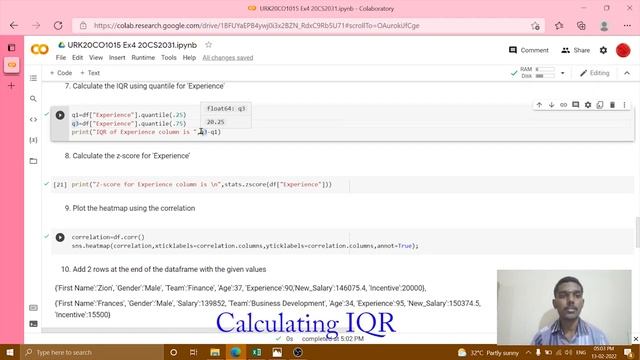This screenshot has width=640, height=360.
Task: Click the taskbar search box
Action: click(92, 352)
